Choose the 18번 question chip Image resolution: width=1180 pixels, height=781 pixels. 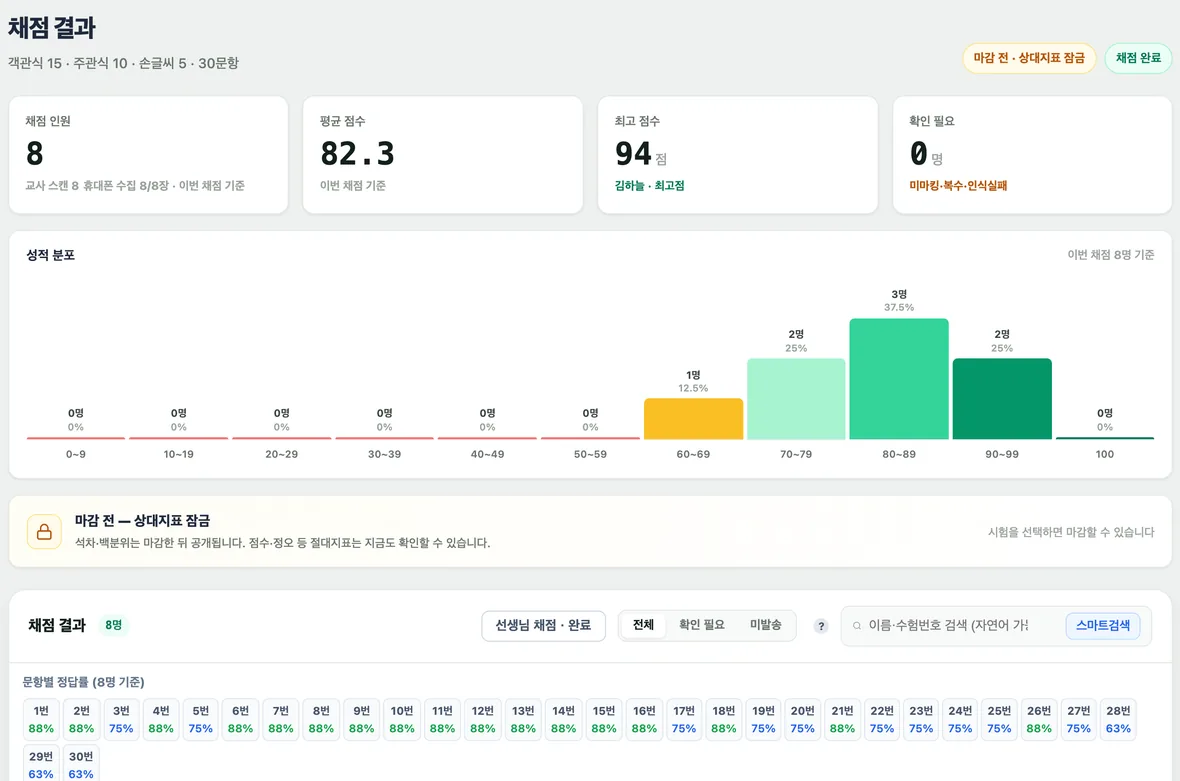tap(724, 719)
